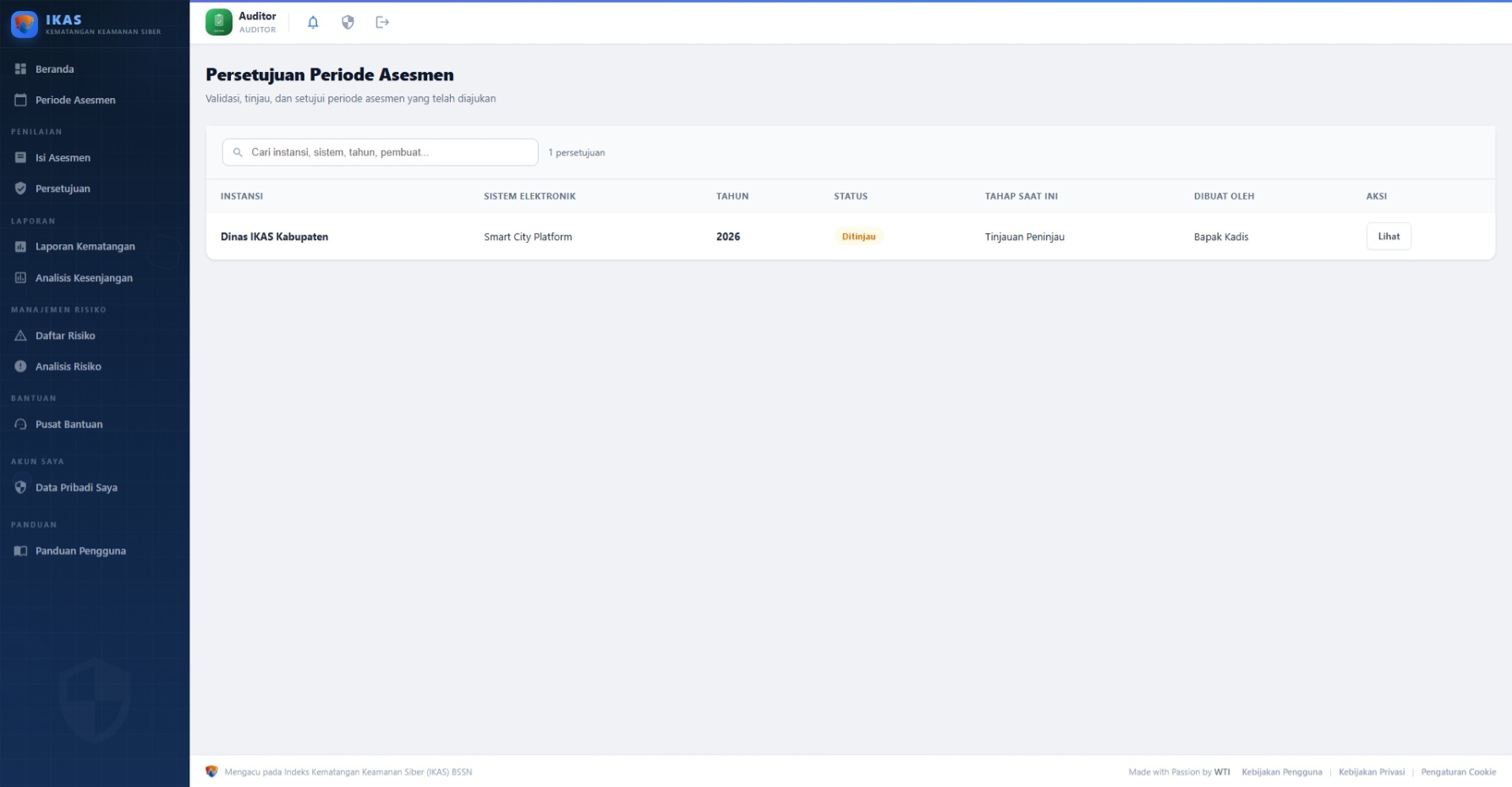Click the Periode Asesmen calendar icon
1512x787 pixels.
point(21,101)
